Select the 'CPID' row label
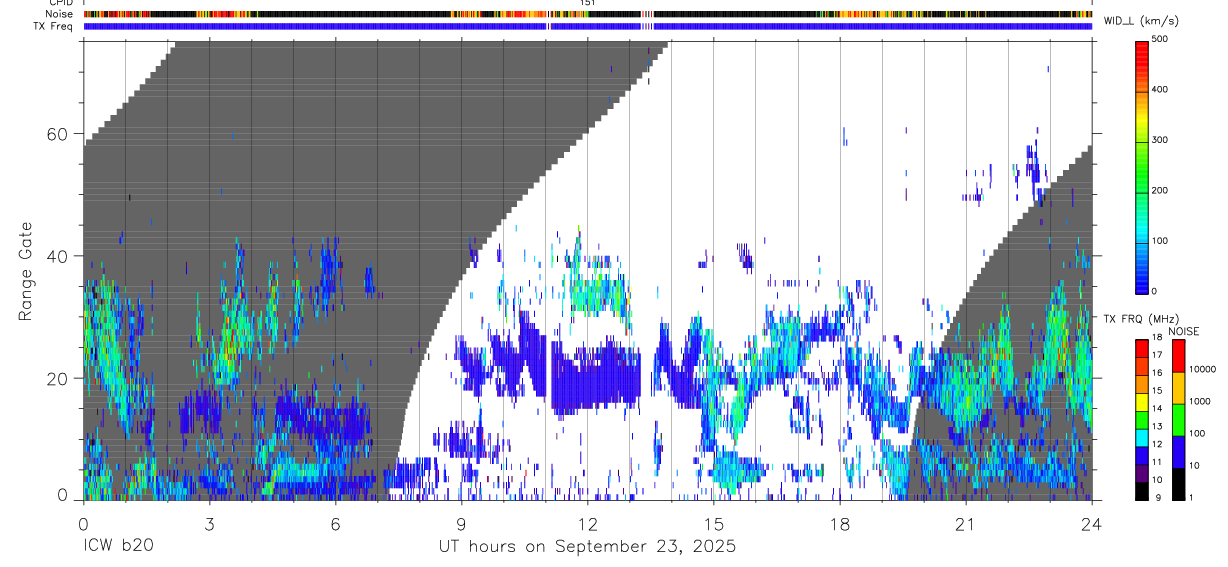The height and width of the screenshot is (567, 1228). pyautogui.click(x=59, y=4)
